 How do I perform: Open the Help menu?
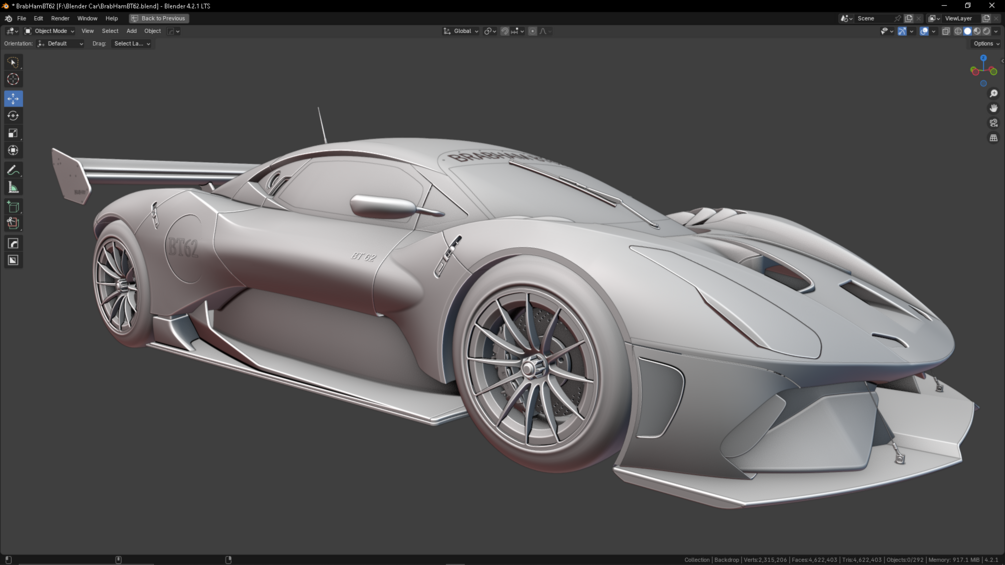112,19
